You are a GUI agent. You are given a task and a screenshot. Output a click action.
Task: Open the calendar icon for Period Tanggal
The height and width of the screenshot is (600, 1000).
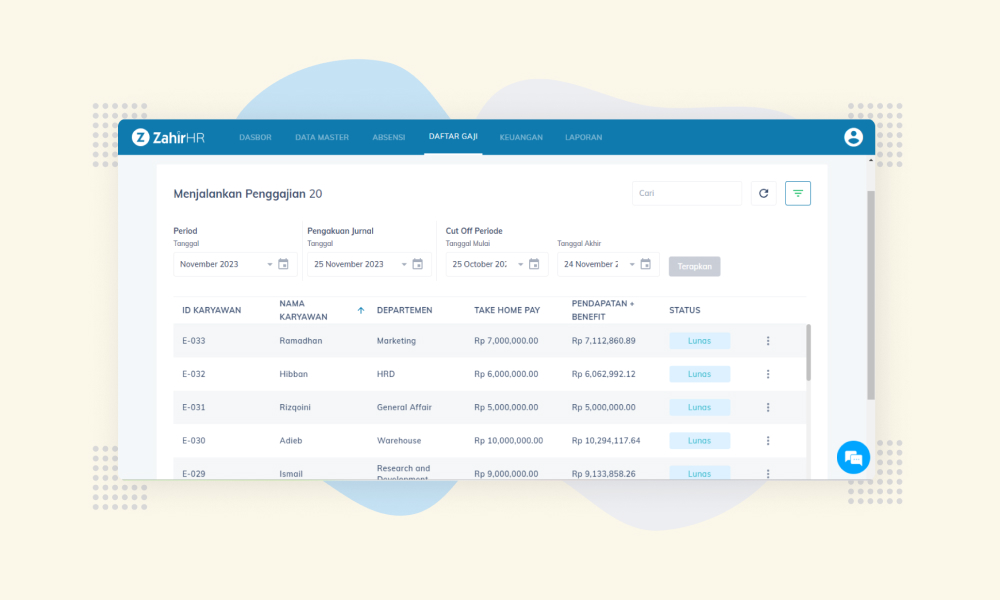283,264
